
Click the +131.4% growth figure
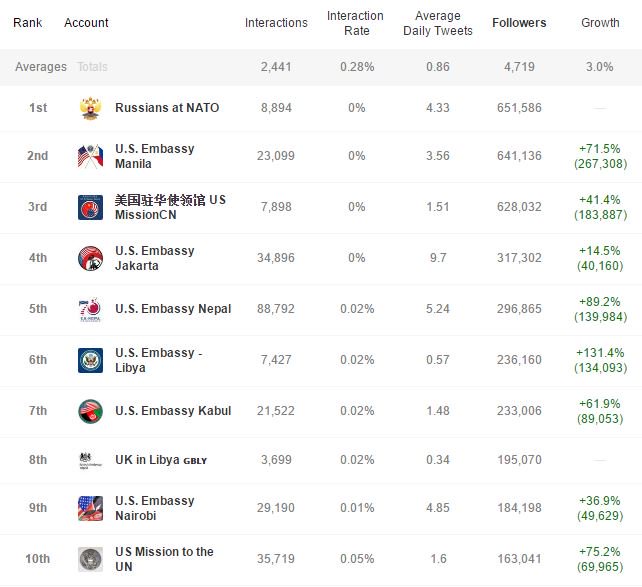[x=600, y=352]
